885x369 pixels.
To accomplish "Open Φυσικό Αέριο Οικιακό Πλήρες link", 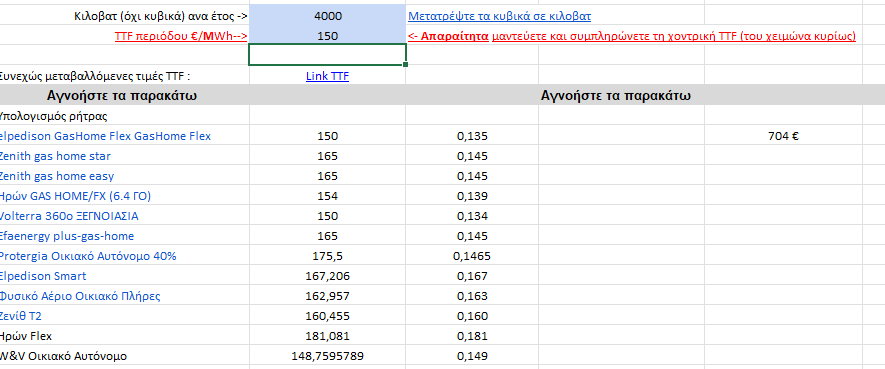I will pos(80,296).
